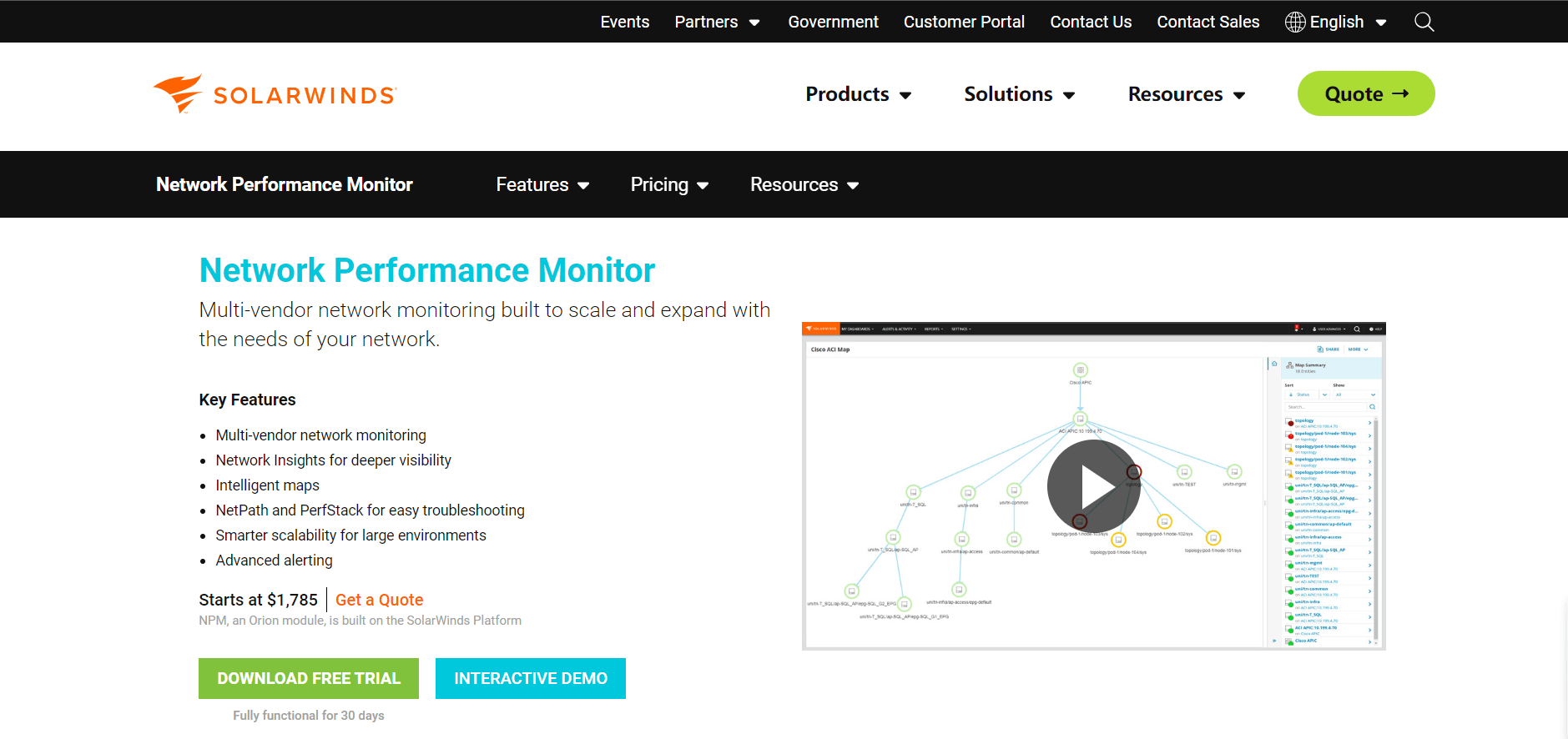Open the search magnifier icon
1568x739 pixels.
(1424, 22)
